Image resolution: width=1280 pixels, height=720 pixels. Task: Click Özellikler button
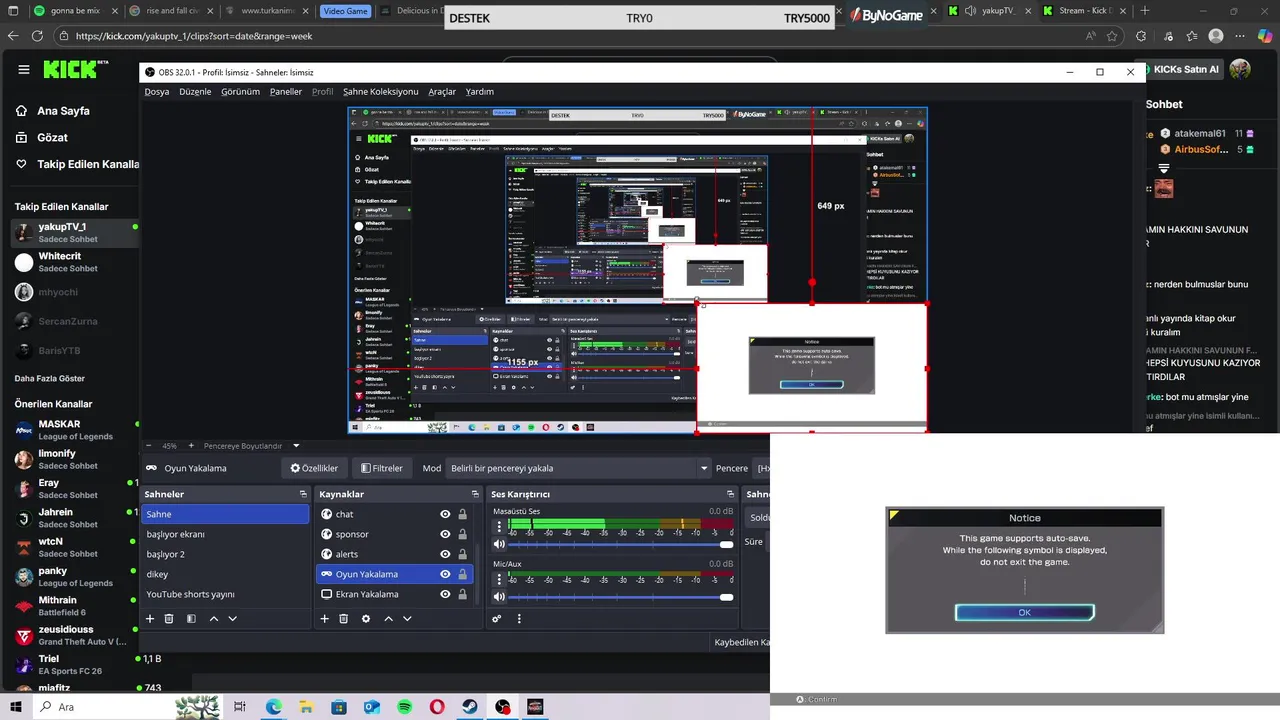314,468
